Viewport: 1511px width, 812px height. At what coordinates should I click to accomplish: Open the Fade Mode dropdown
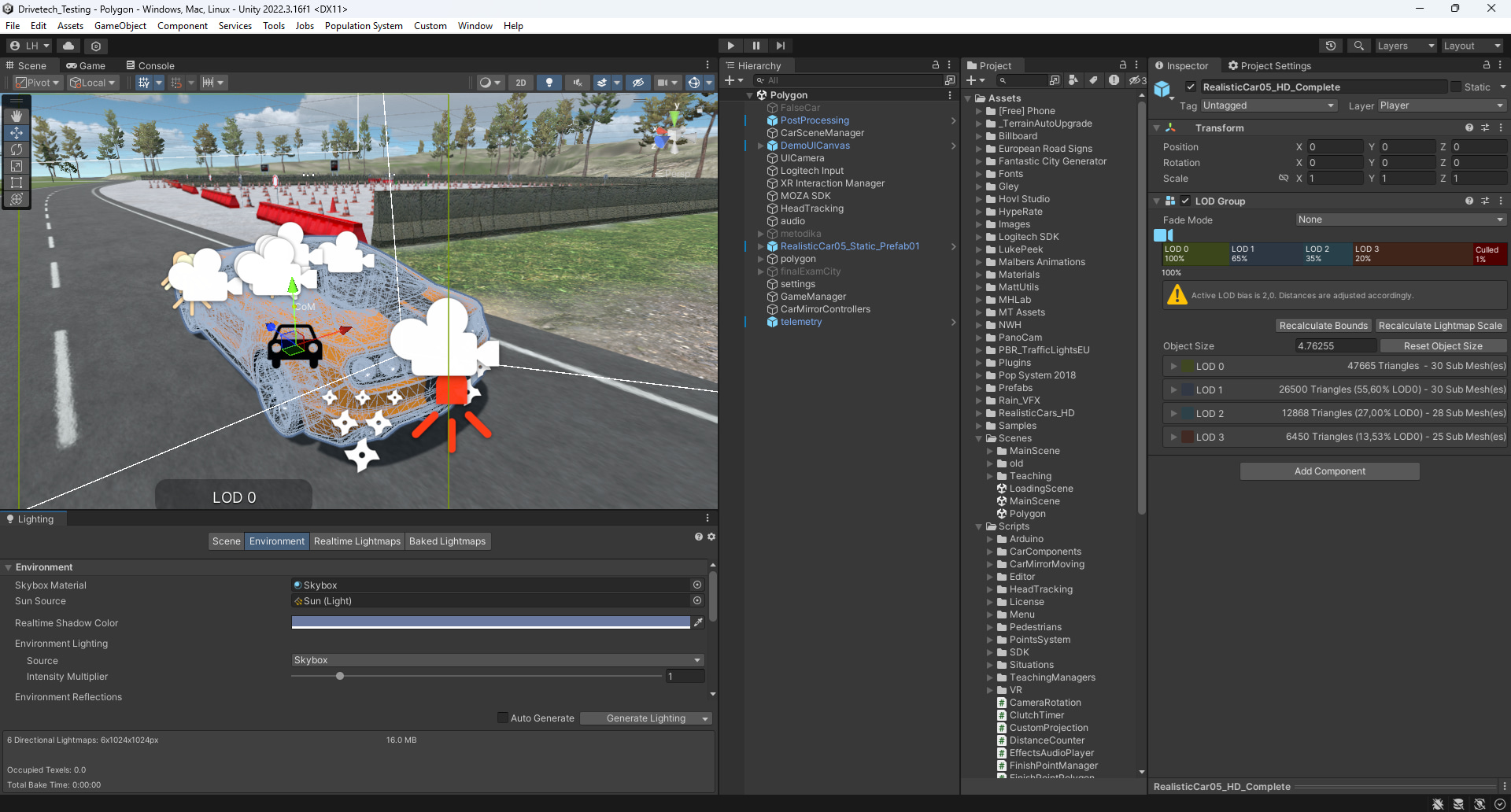tap(1400, 220)
